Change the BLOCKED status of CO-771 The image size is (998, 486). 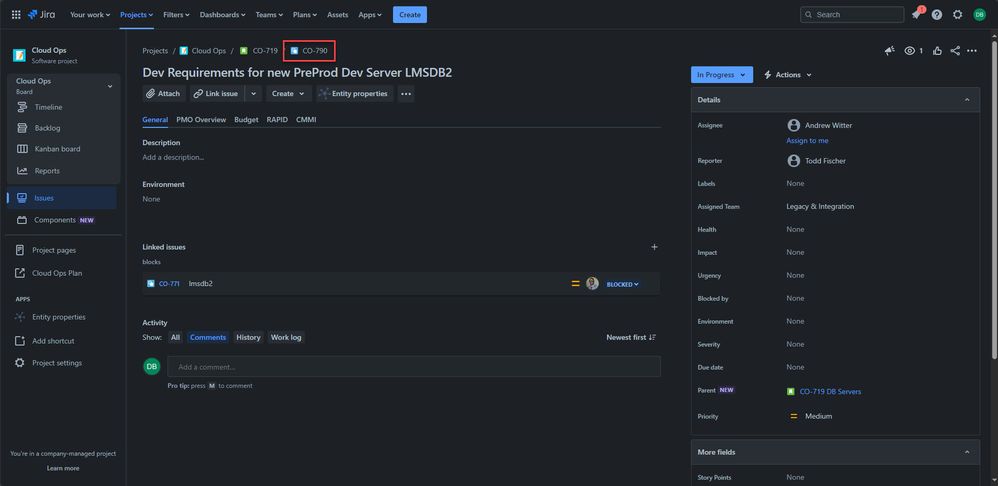pyautogui.click(x=622, y=284)
